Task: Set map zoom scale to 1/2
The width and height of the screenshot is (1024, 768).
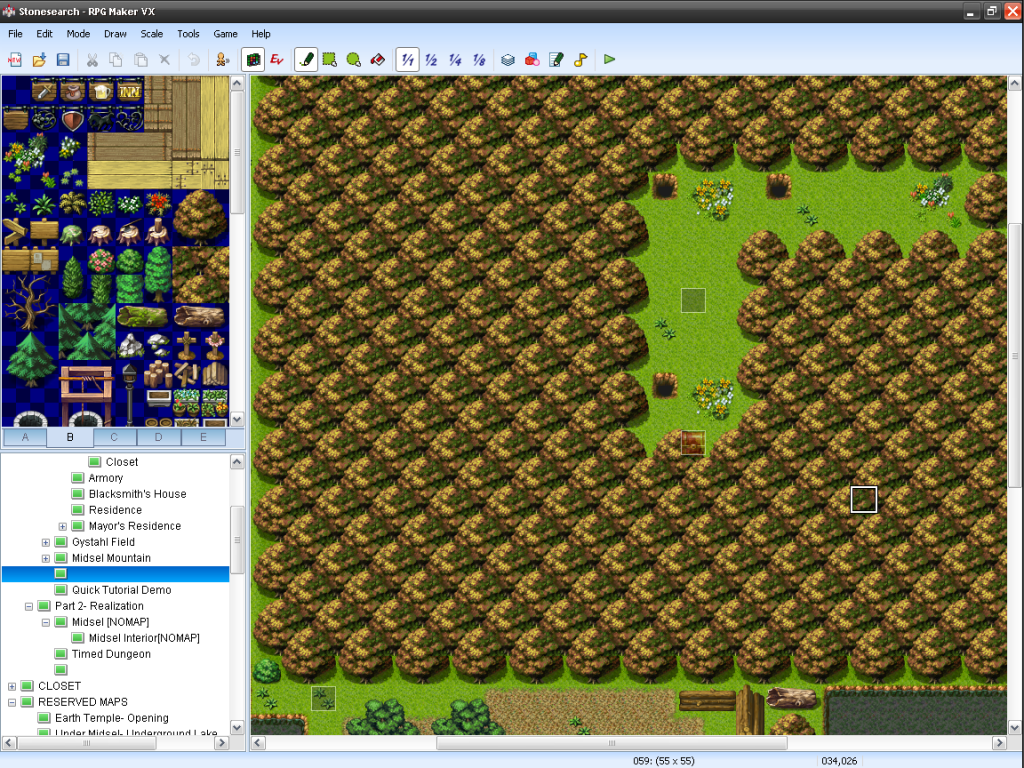Action: (x=432, y=60)
